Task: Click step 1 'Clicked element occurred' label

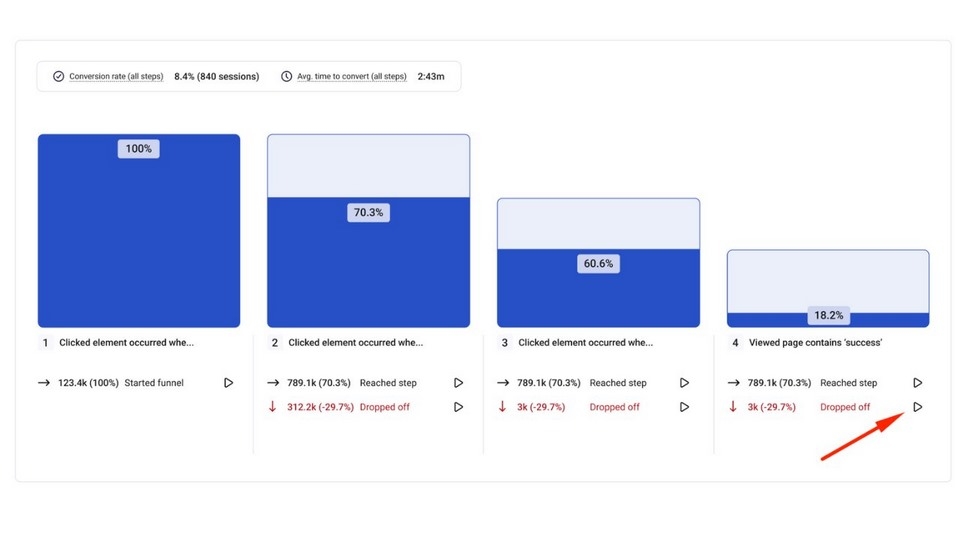Action: [126, 343]
